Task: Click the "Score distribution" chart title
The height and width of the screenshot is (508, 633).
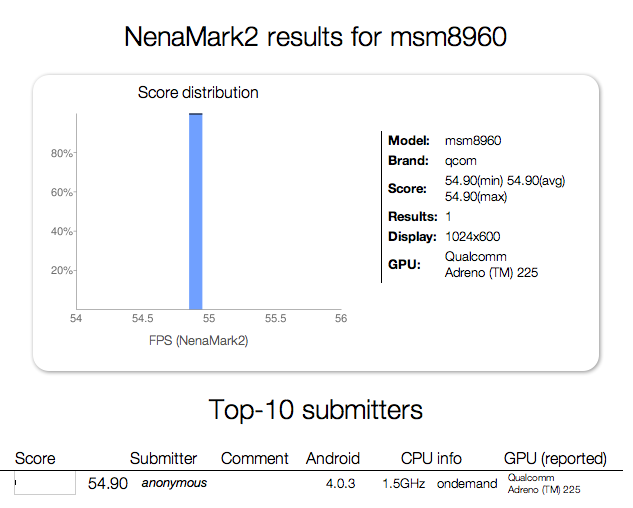Action: click(198, 93)
